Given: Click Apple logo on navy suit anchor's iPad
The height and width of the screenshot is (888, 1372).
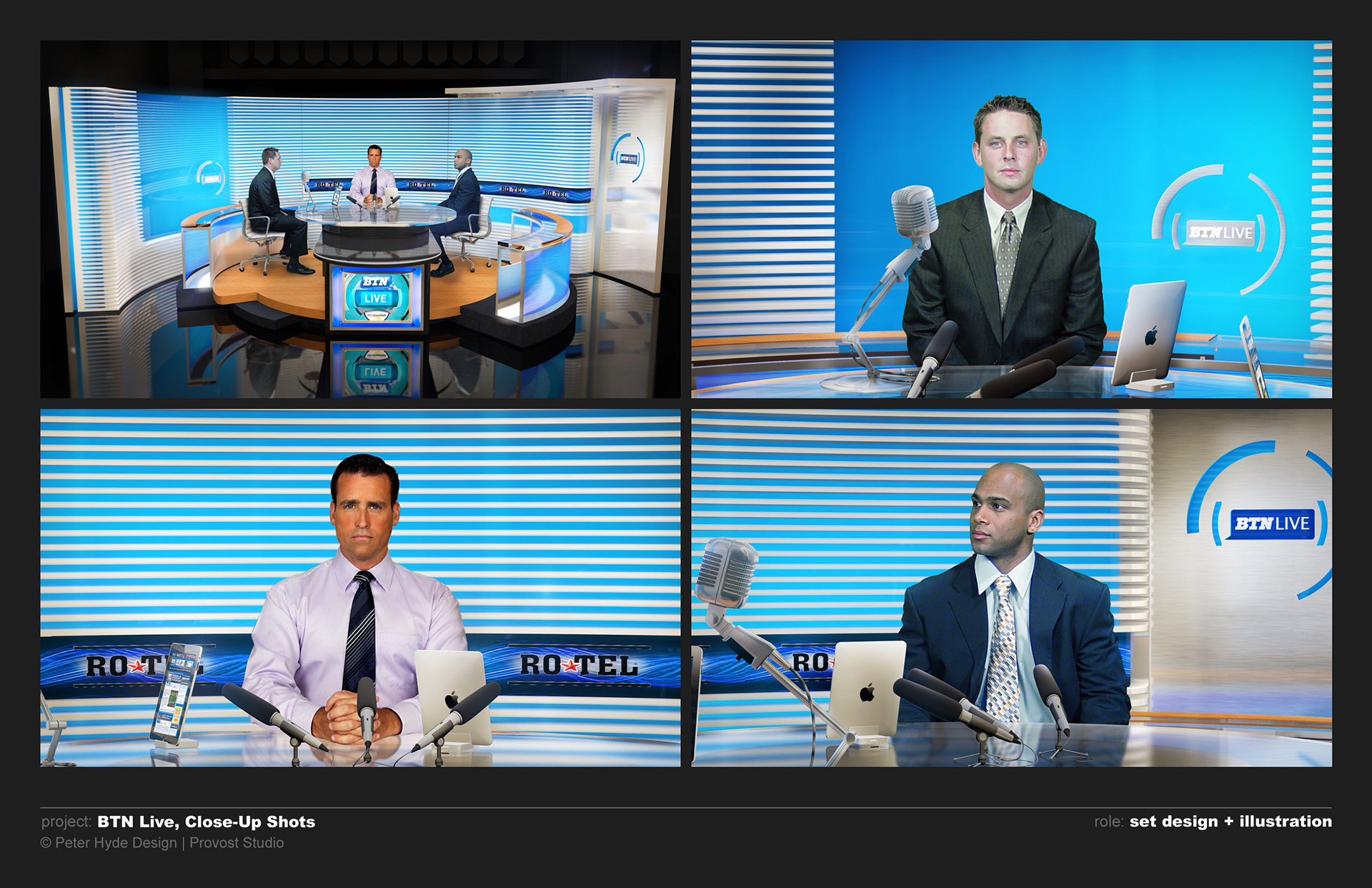Looking at the screenshot, I should [x=867, y=692].
